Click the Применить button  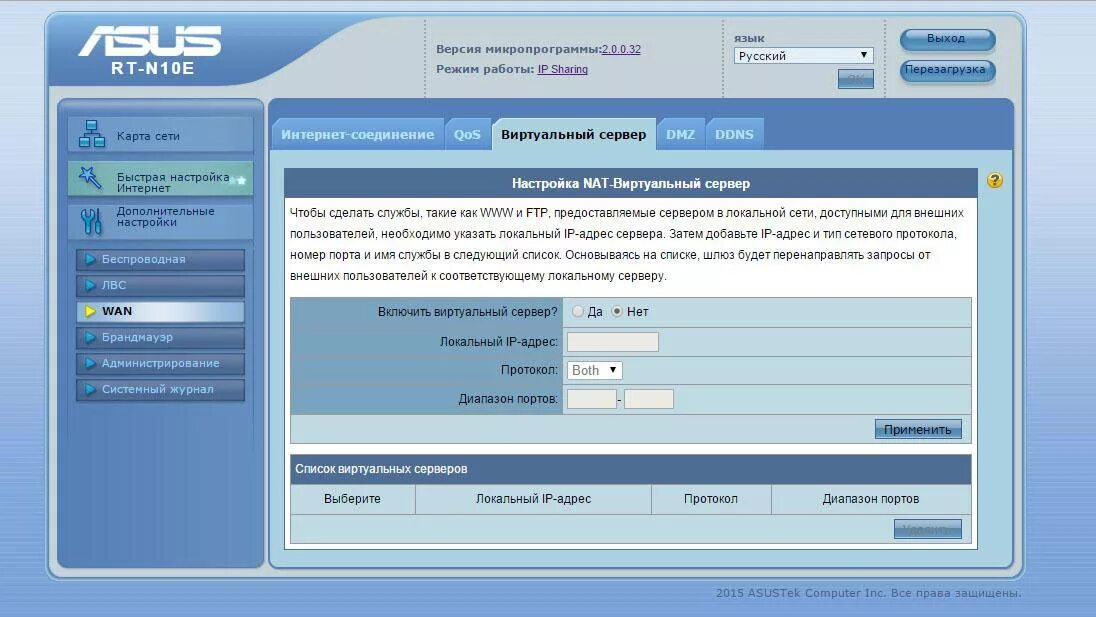[917, 428]
